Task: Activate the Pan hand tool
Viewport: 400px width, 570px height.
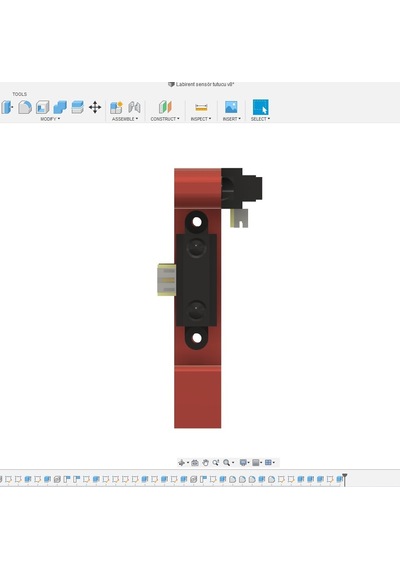Action: (205, 462)
